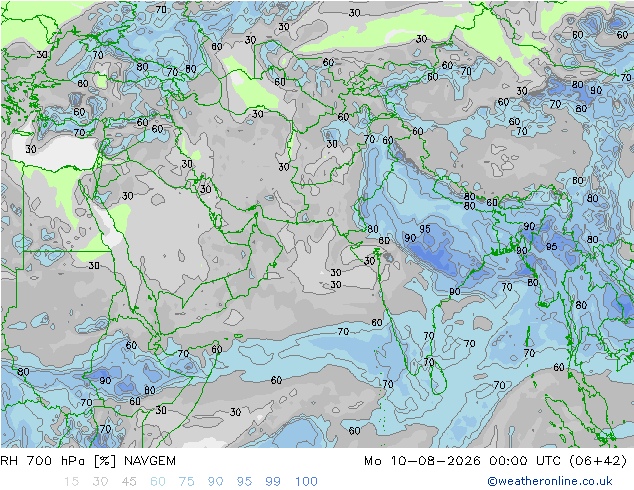Click the 'RH 700 hPa [%] NAVGEM' title
Viewport: 634px width, 490px height.
click(88, 461)
